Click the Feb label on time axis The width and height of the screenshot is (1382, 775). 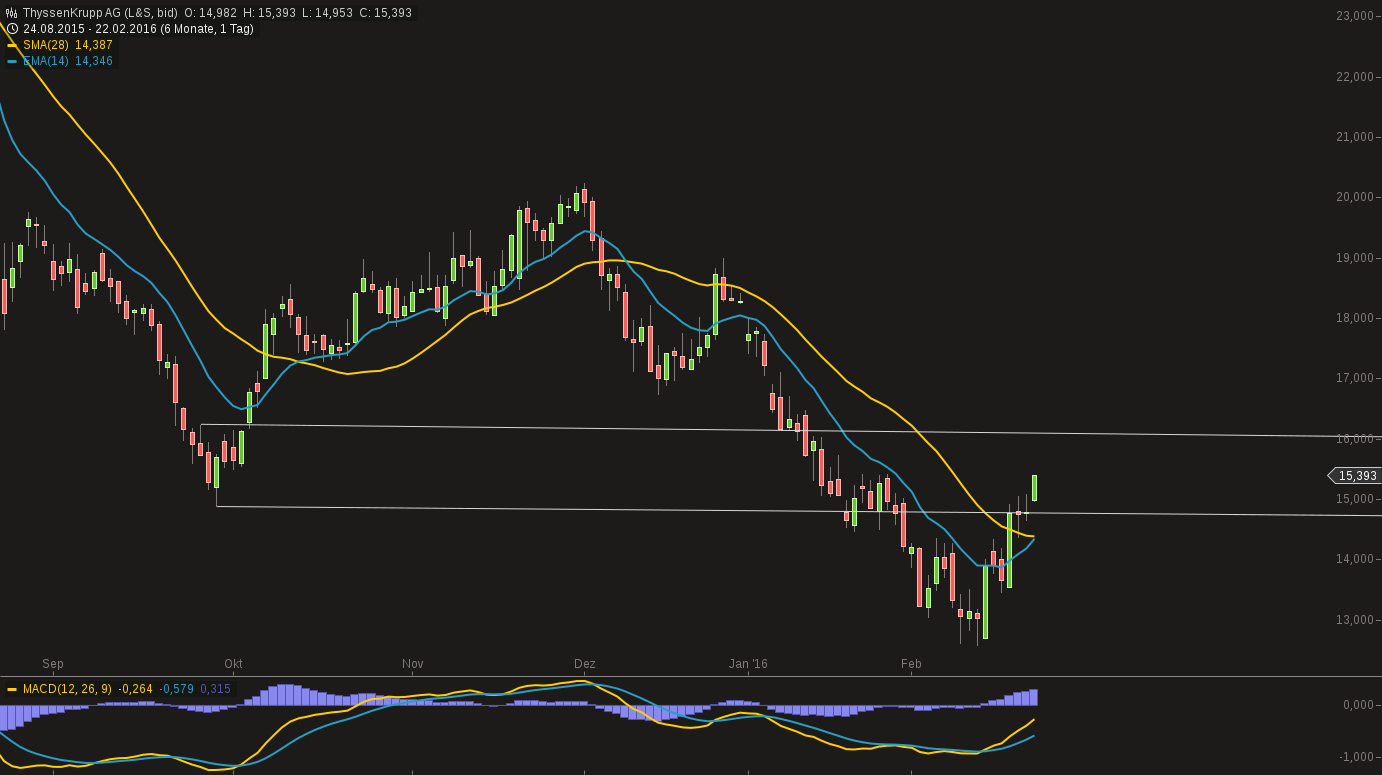click(911, 664)
